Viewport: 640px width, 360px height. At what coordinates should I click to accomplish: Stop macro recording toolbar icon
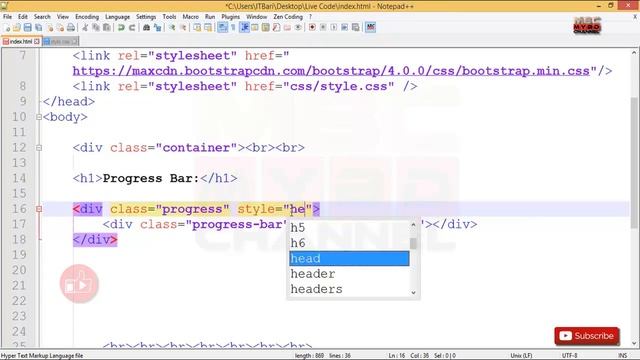pyautogui.click(x=323, y=27)
